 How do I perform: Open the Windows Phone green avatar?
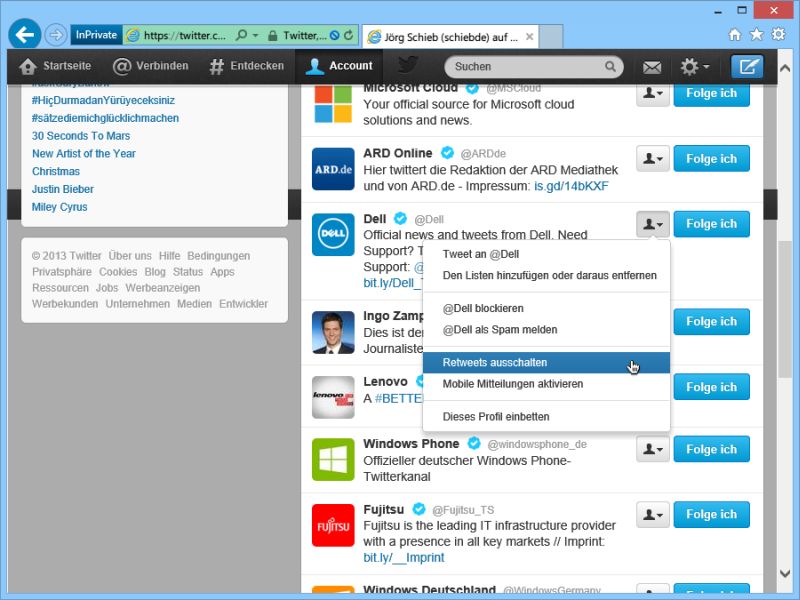click(x=333, y=460)
